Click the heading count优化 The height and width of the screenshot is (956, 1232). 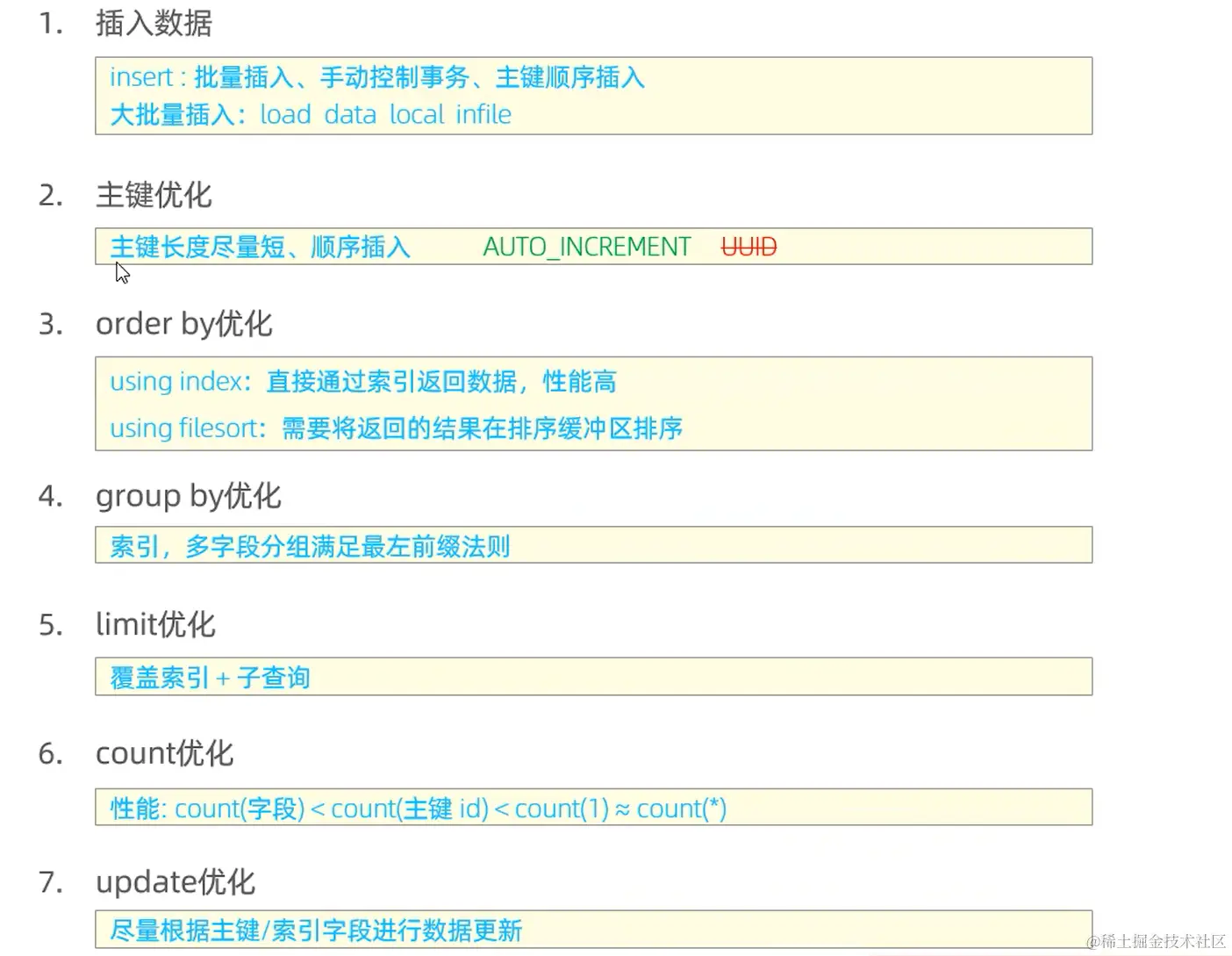point(165,753)
